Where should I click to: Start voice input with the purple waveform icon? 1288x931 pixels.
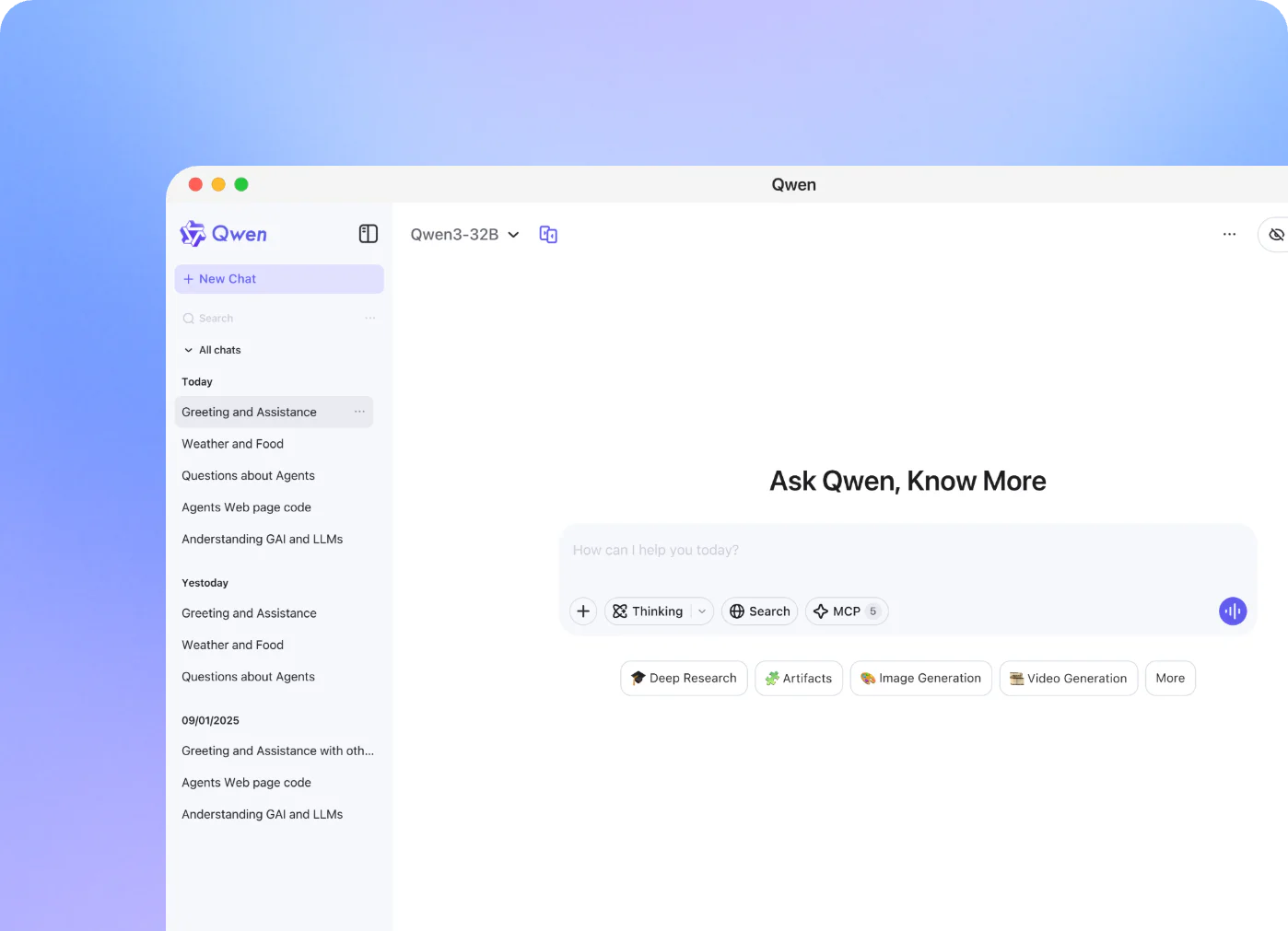pos(1233,611)
